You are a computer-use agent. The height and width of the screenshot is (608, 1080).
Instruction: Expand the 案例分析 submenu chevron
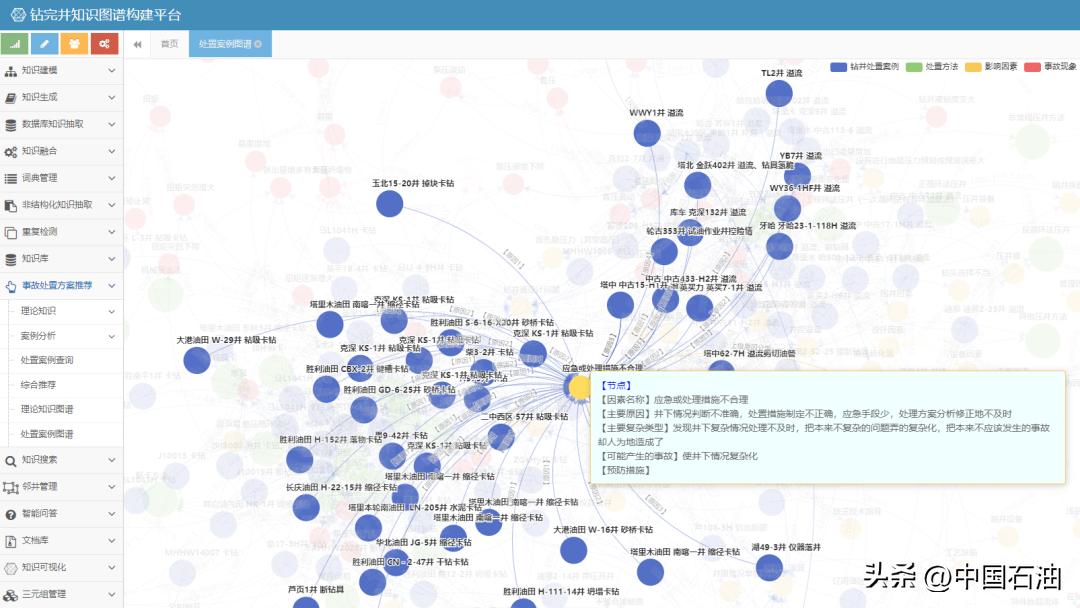tap(112, 336)
